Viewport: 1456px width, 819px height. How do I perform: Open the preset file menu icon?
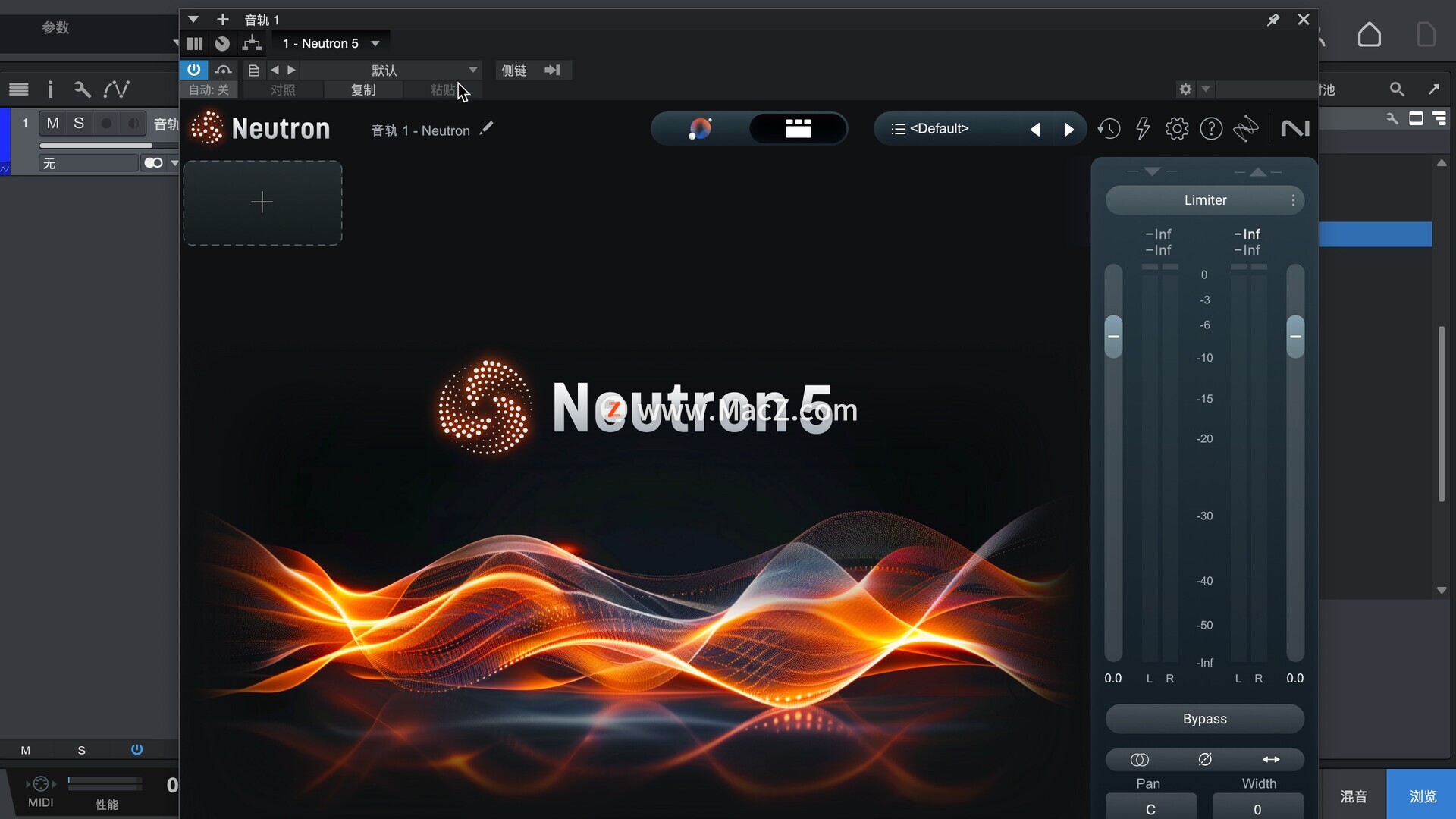tap(254, 71)
